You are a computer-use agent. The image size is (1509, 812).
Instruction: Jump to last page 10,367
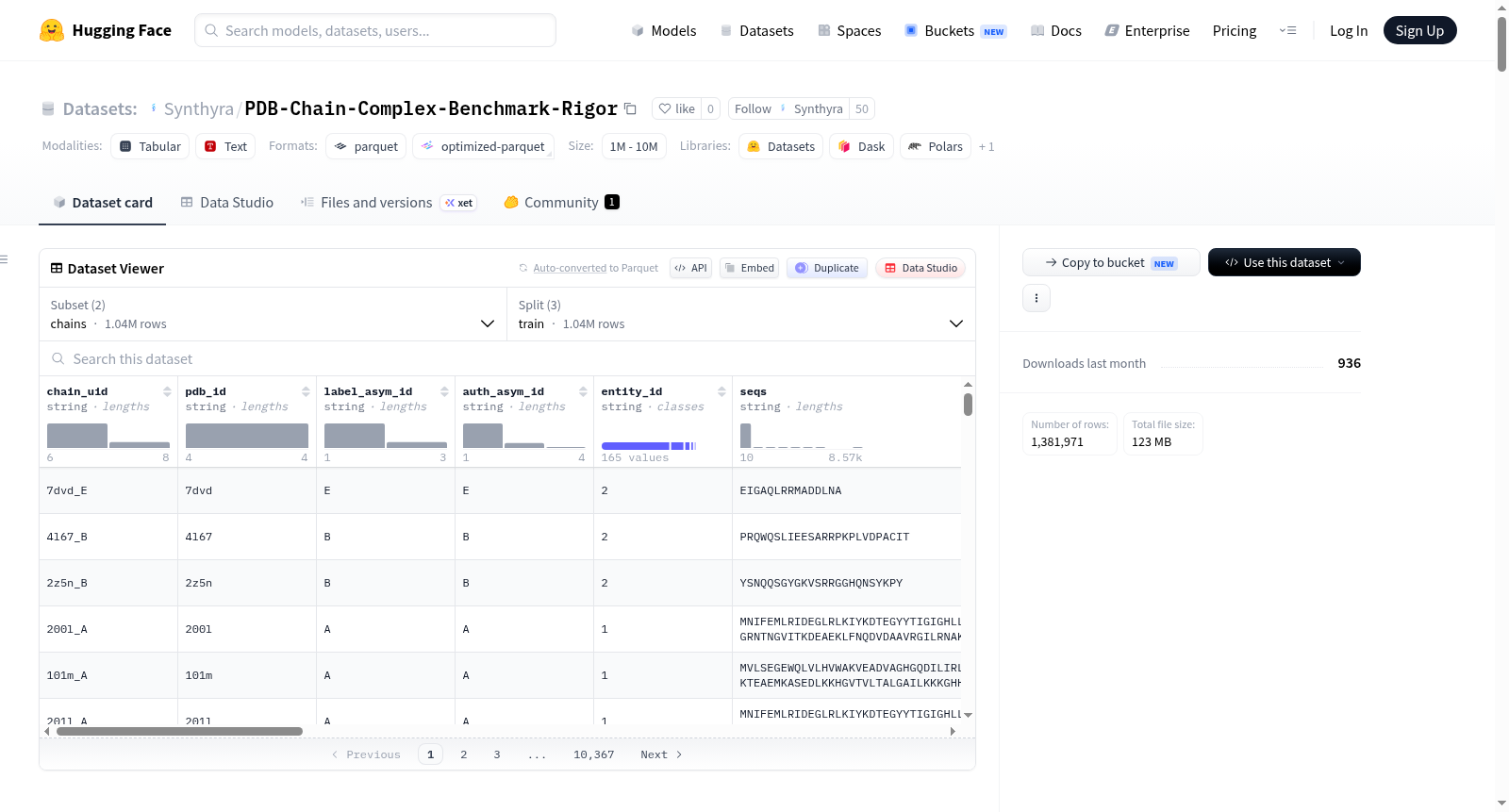[594, 754]
